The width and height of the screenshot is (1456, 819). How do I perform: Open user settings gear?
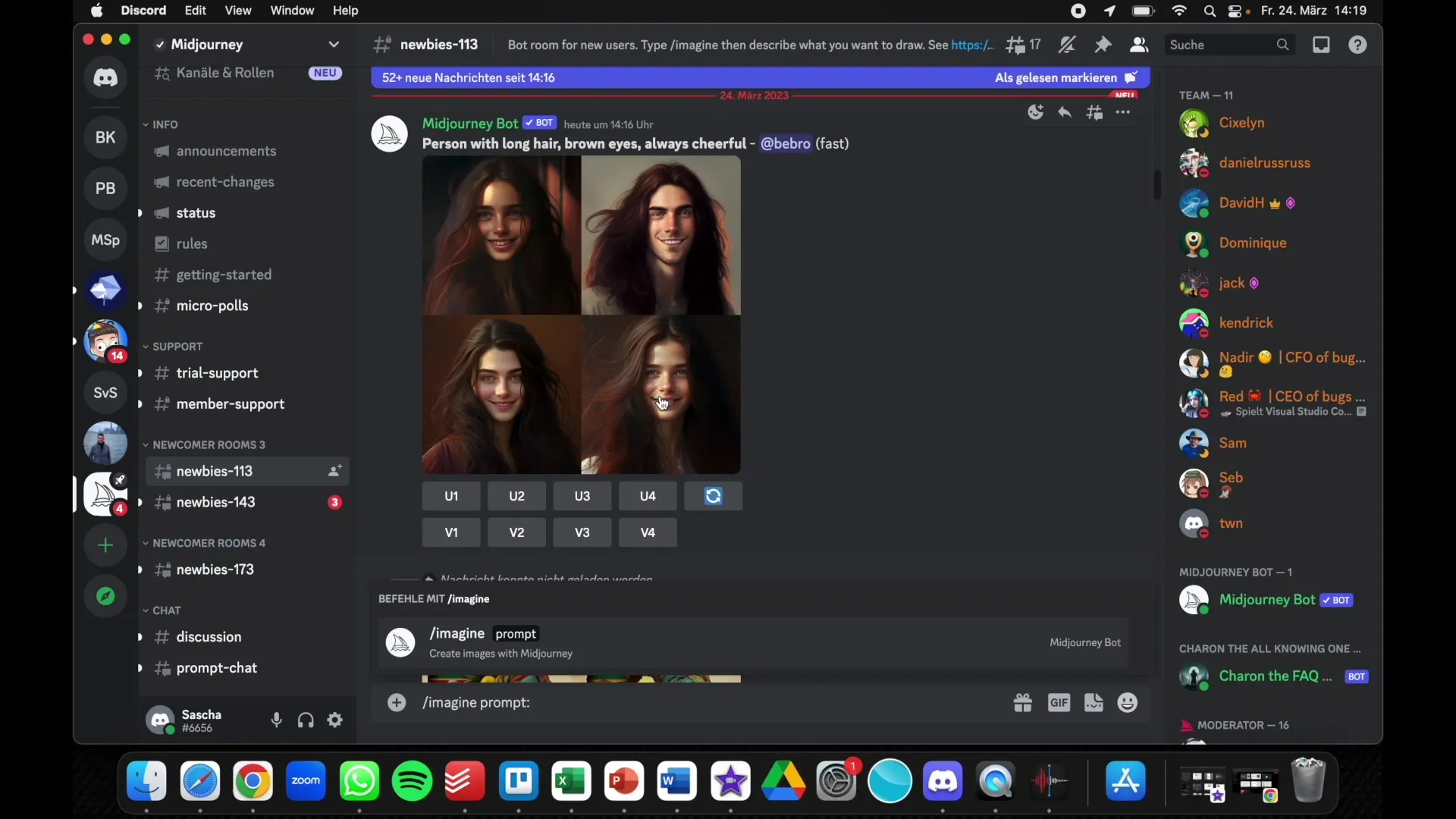pyautogui.click(x=336, y=721)
